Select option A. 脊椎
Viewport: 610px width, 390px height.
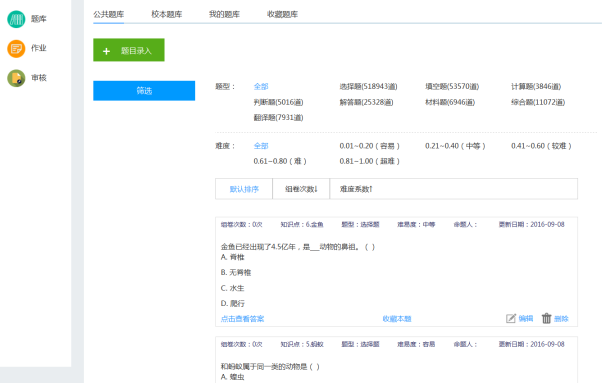pos(232,257)
